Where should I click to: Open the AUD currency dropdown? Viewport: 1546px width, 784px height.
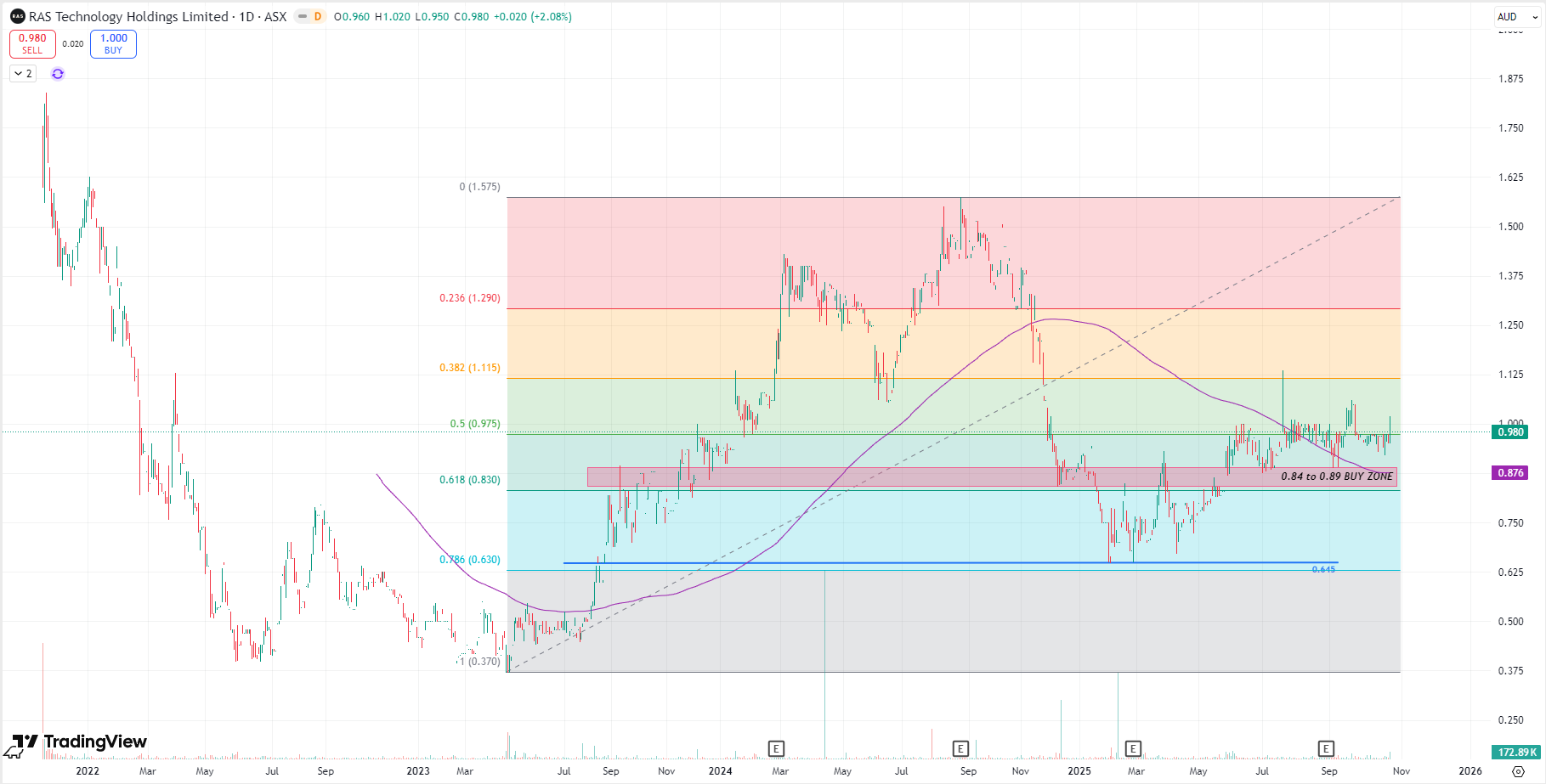[x=1517, y=16]
